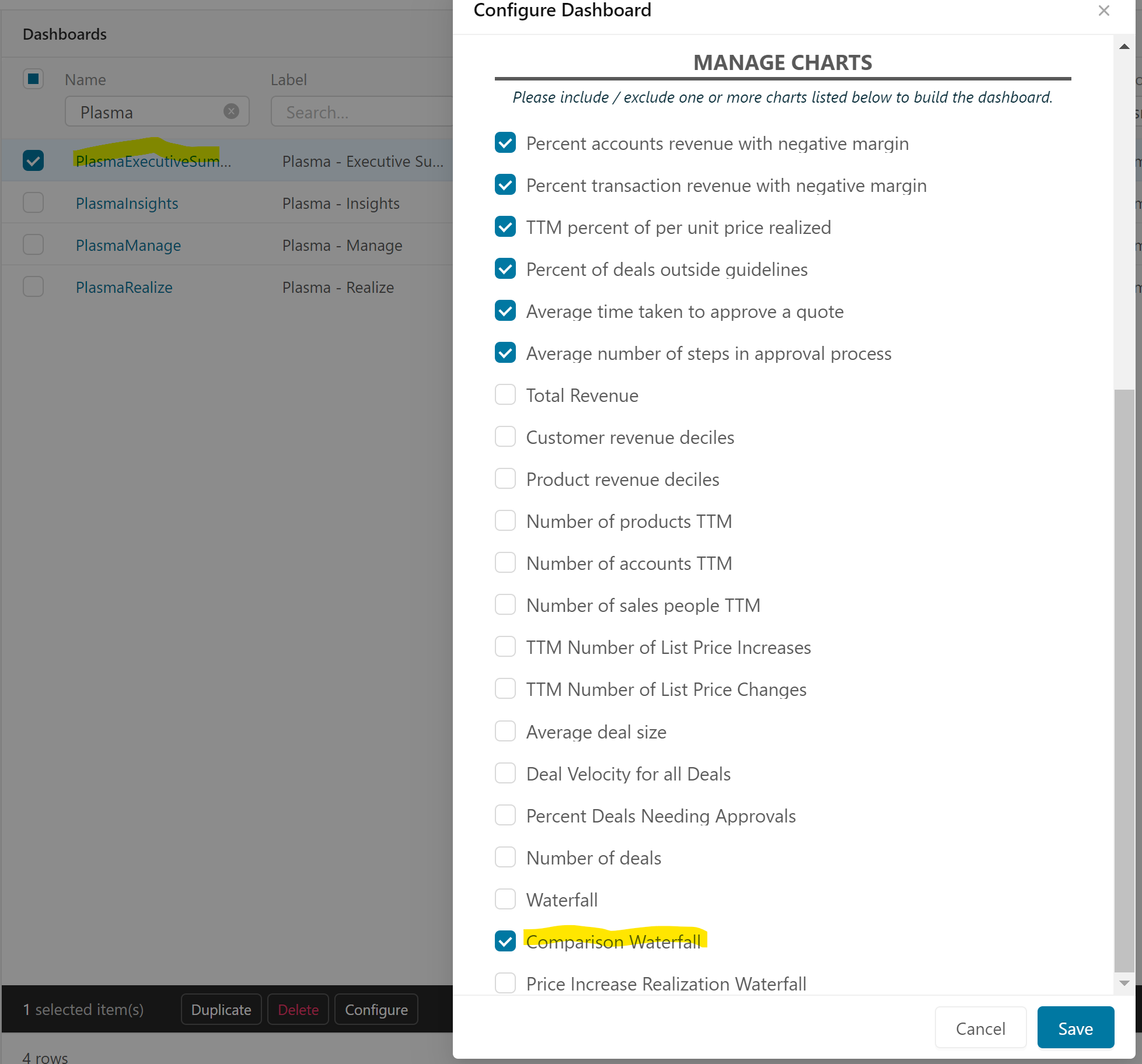Open the PlasmaRealize dashboard link
The image size is (1142, 1064).
(124, 287)
